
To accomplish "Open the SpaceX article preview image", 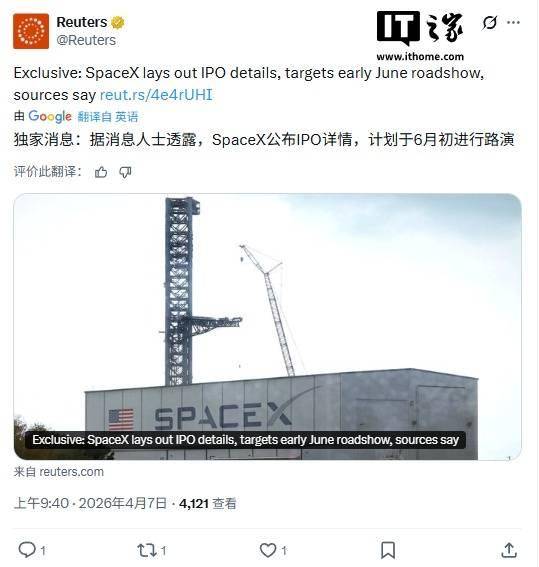I will 268,327.
